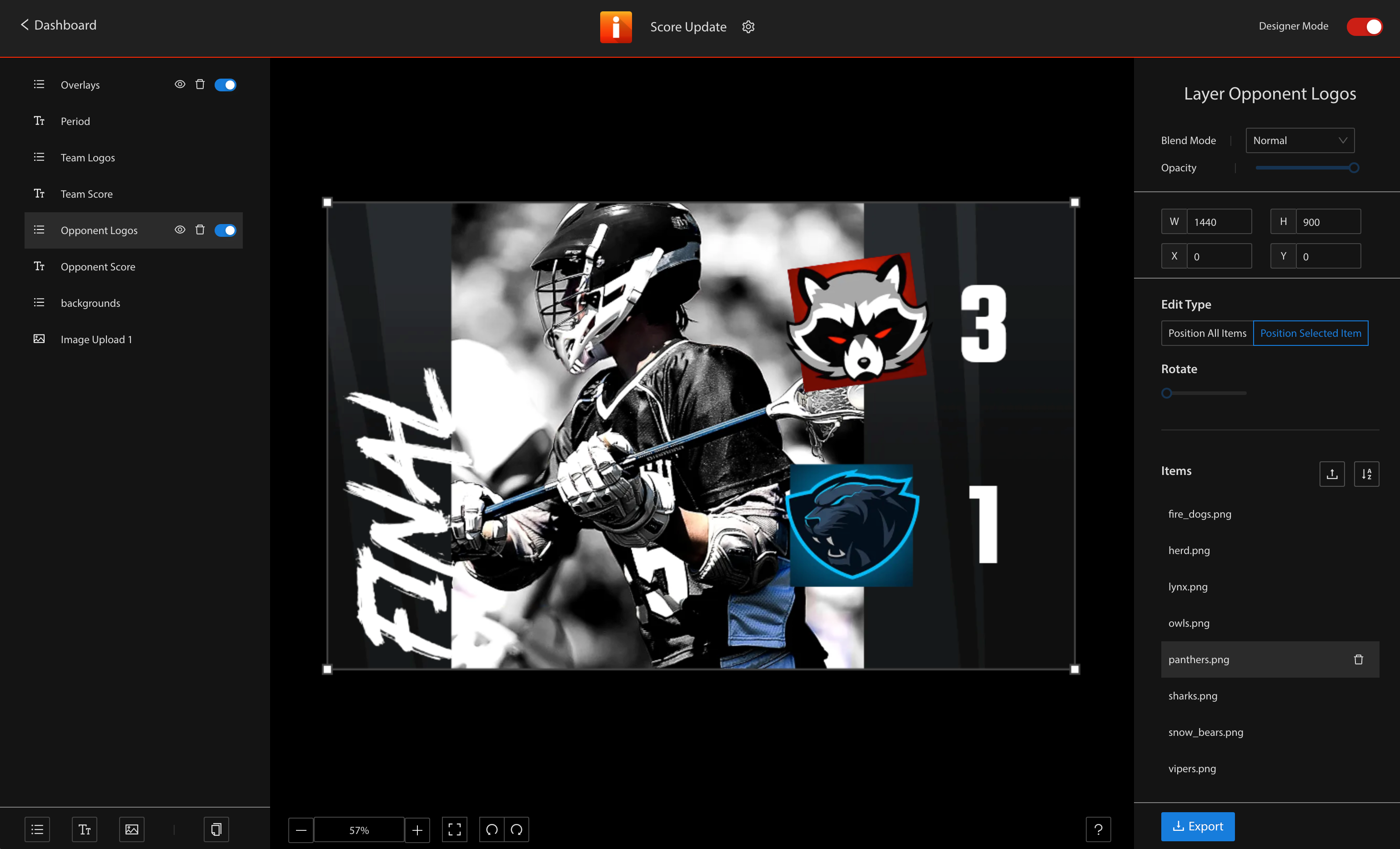The width and height of the screenshot is (1400, 849).
Task: Click the Export button
Action: (x=1198, y=825)
